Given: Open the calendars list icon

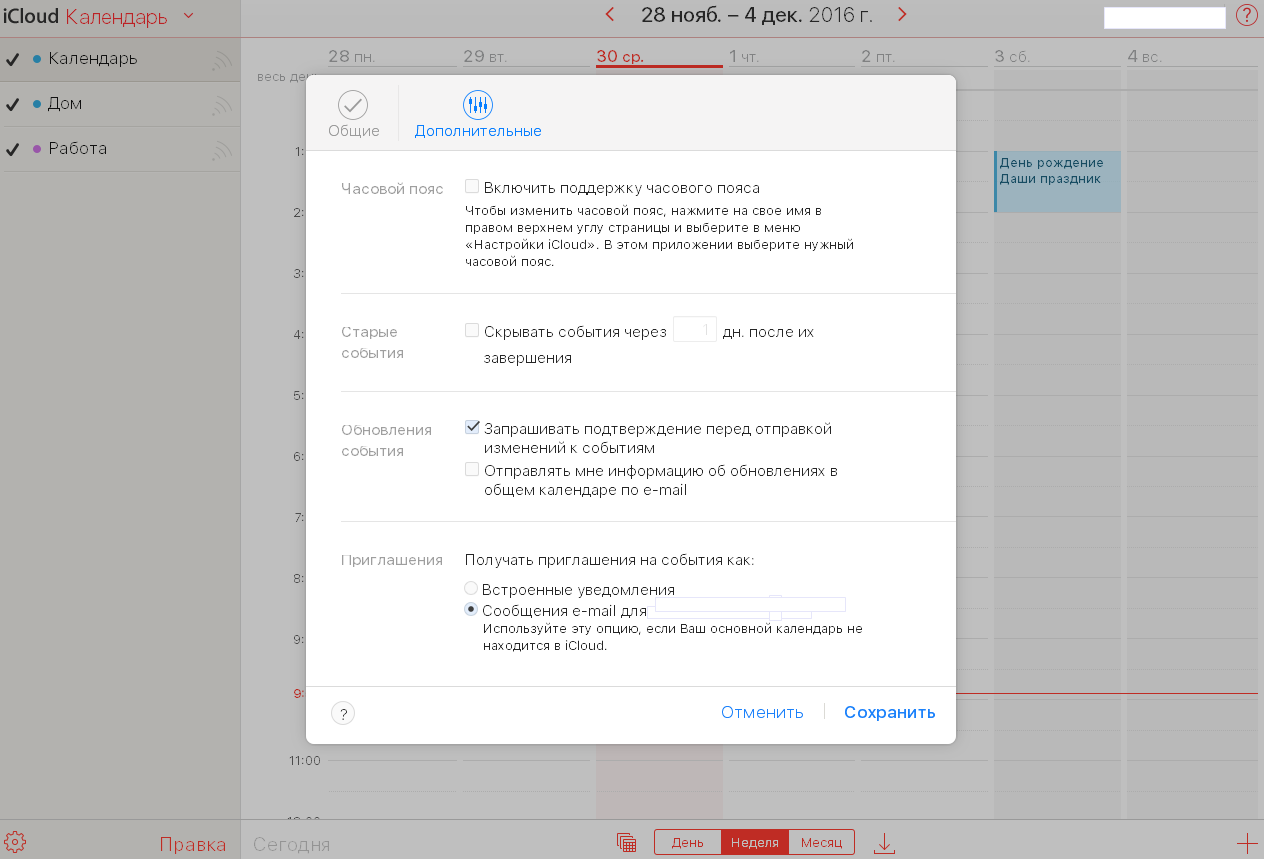Looking at the screenshot, I should 627,842.
